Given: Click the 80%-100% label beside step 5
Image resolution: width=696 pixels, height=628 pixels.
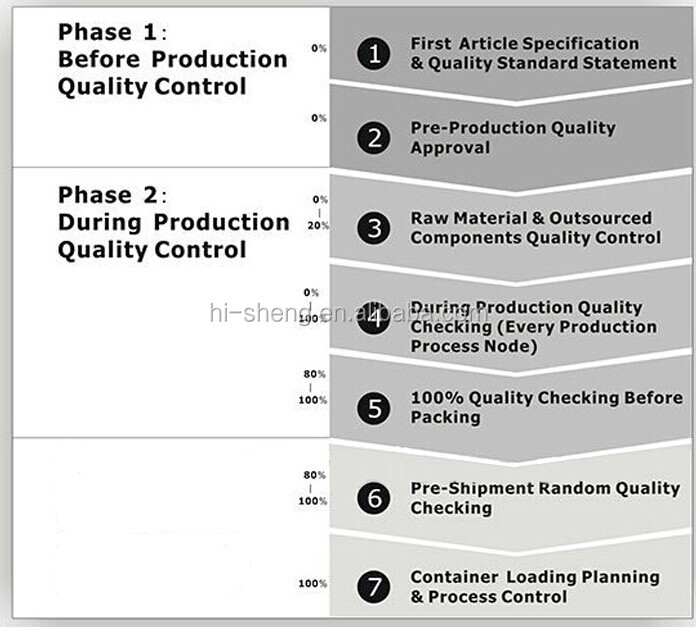Looking at the screenshot, I should 313,387.
